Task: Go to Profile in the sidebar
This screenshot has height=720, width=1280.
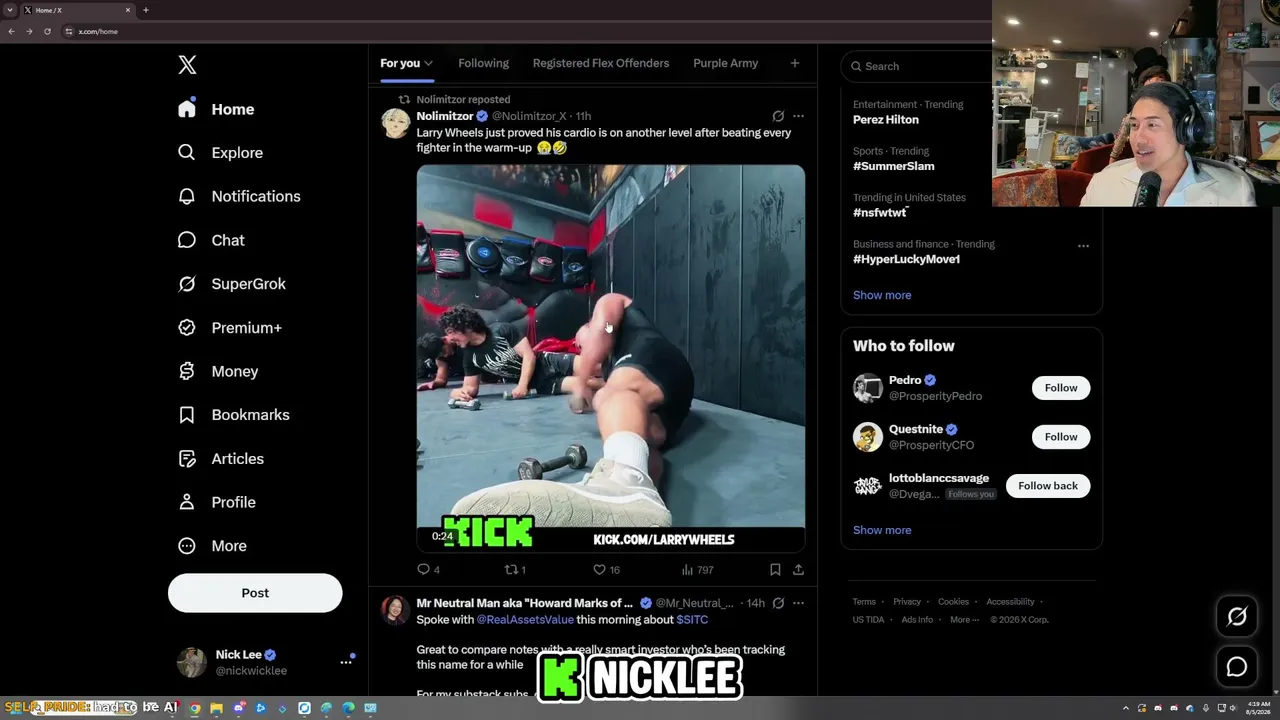Action: coord(217,502)
